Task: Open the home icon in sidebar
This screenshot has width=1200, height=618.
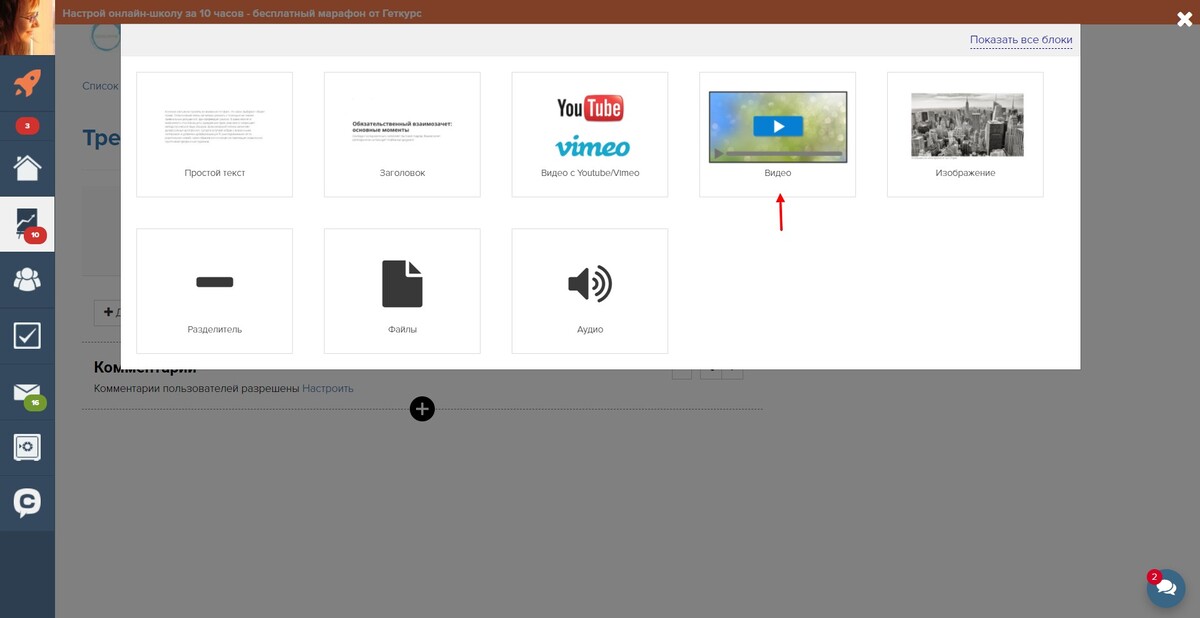Action: (27, 166)
